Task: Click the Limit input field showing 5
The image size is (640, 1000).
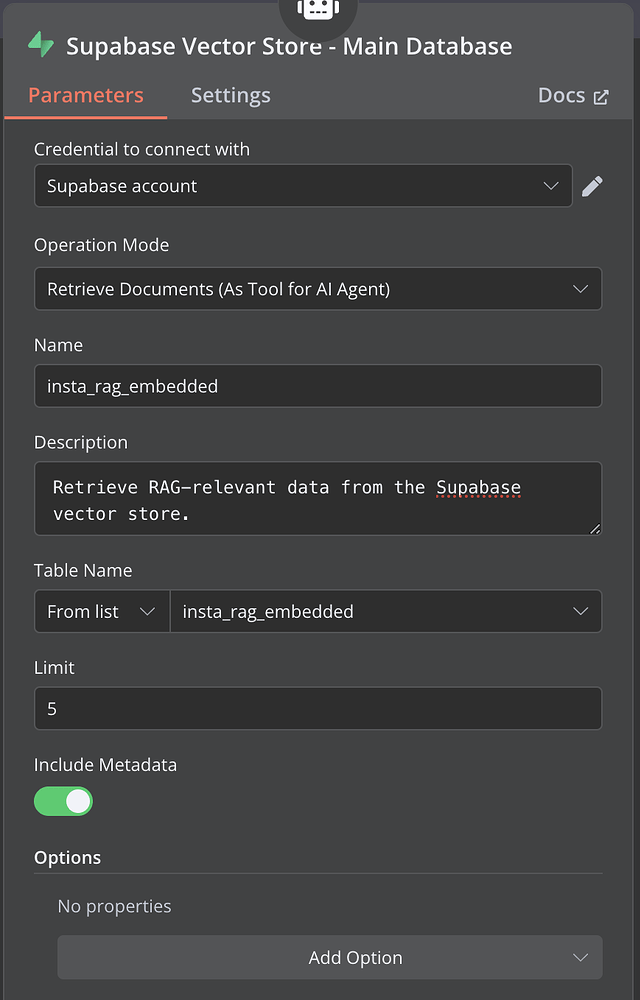Action: (318, 708)
